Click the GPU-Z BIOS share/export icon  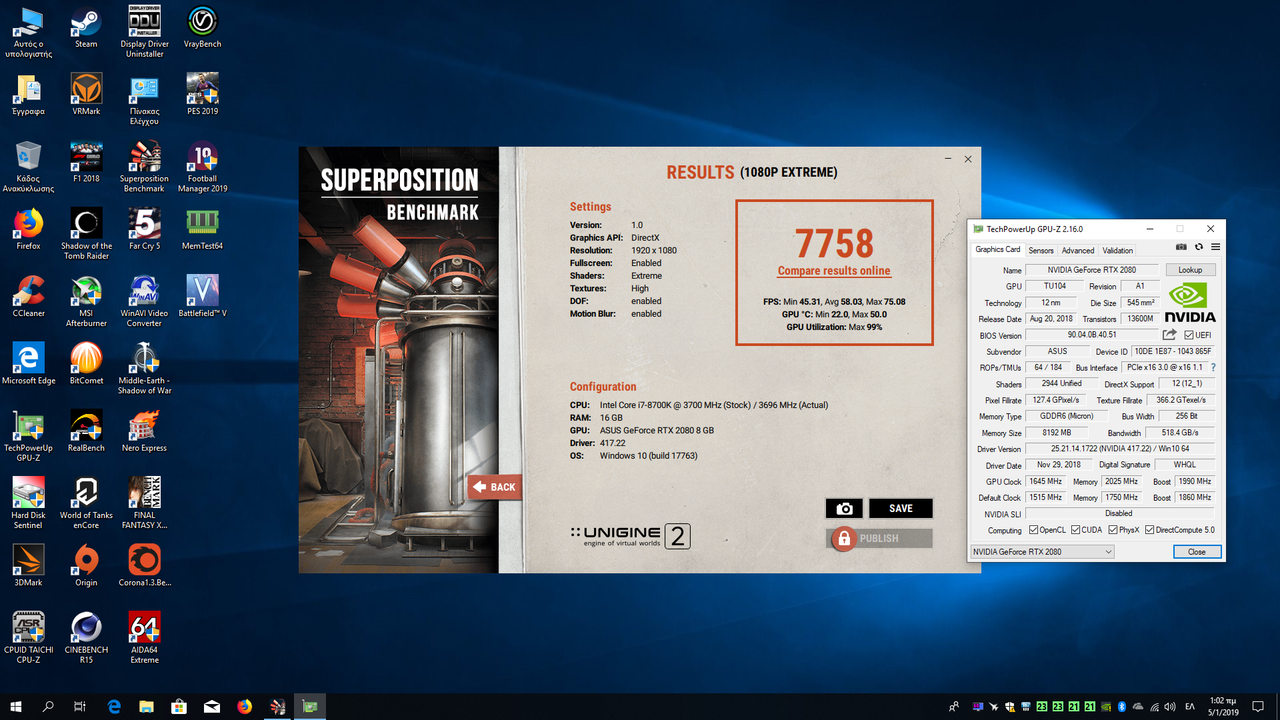click(x=1169, y=334)
